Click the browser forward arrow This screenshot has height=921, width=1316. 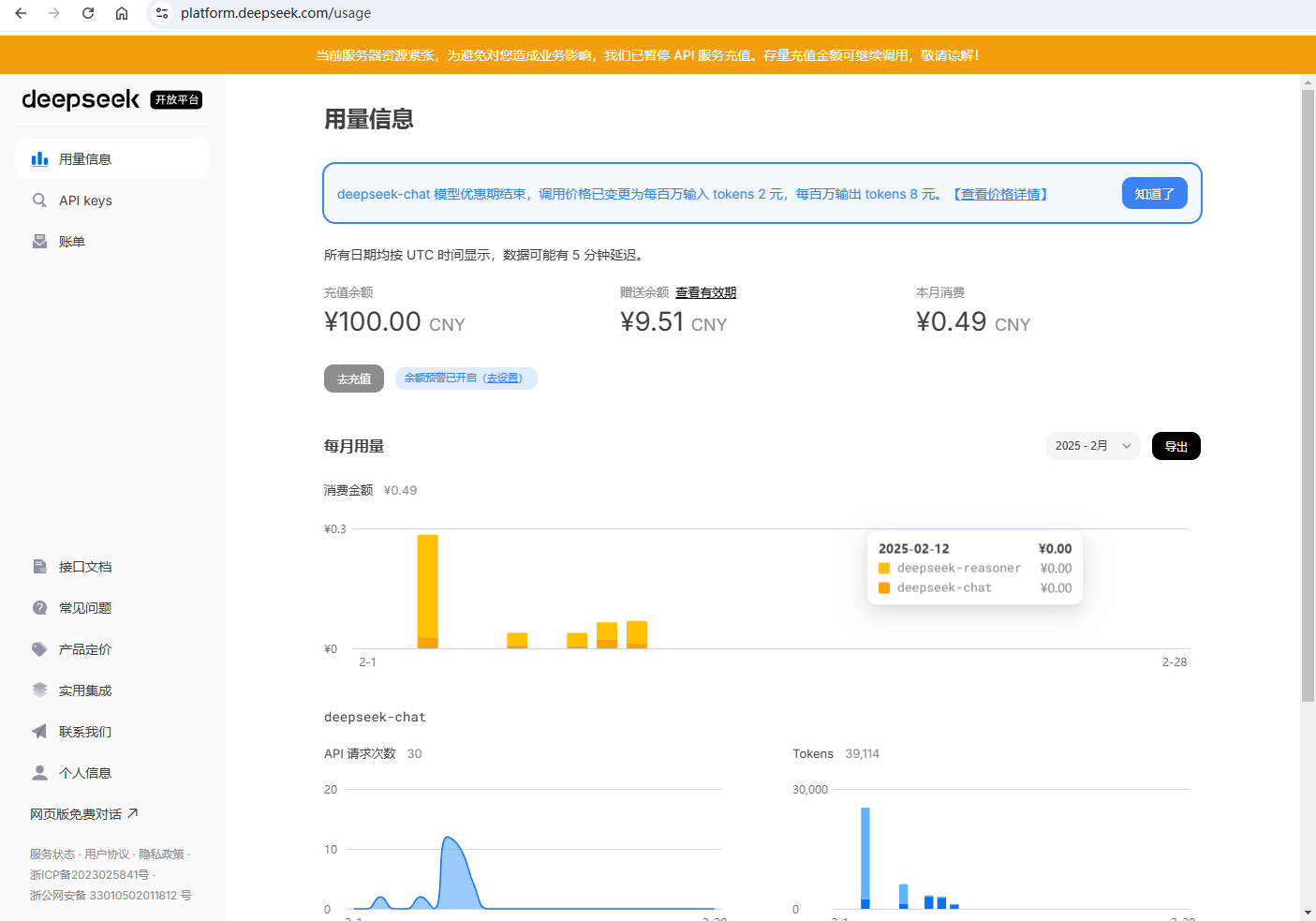tap(54, 13)
